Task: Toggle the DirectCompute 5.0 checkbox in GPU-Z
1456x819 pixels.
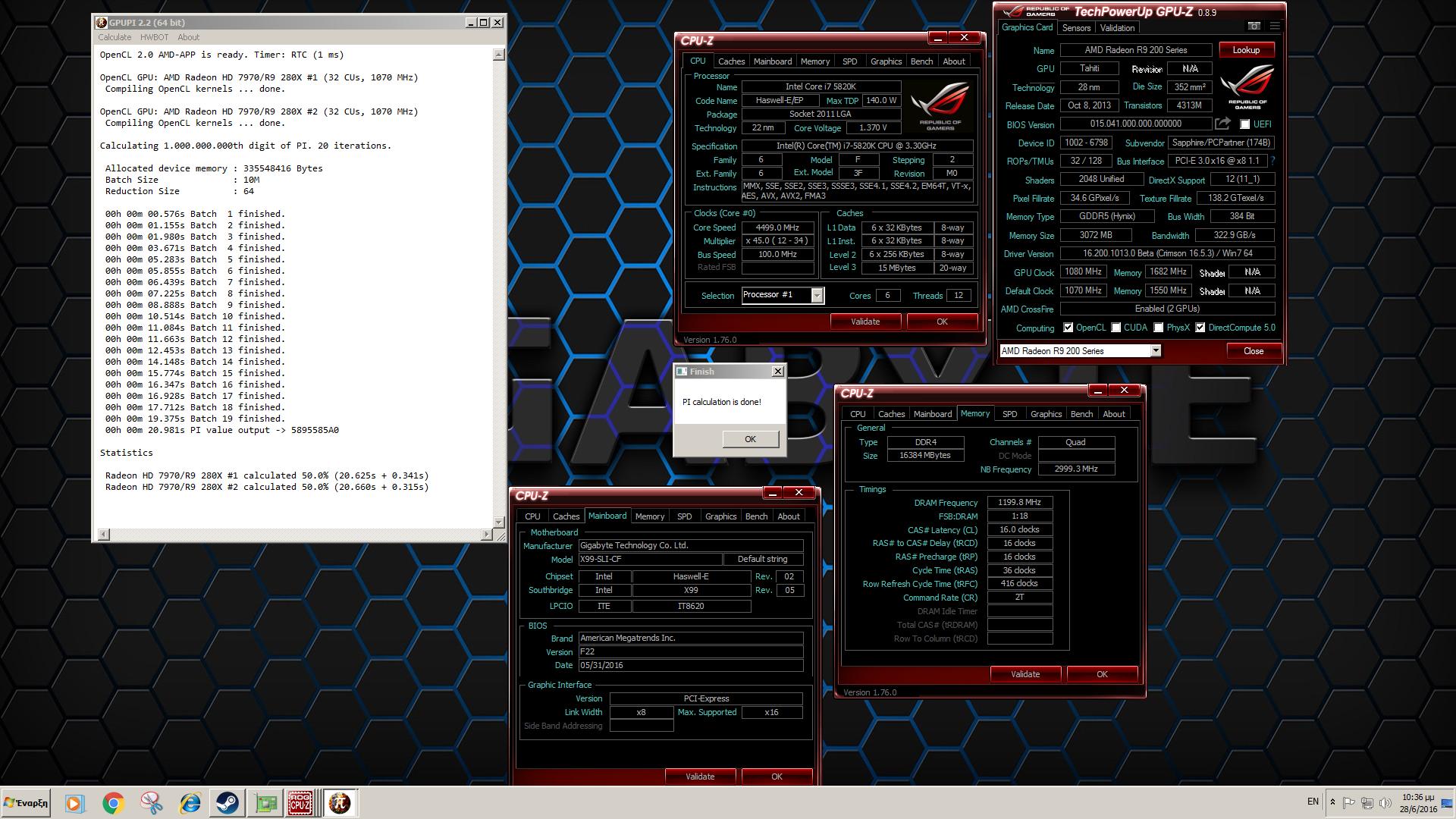Action: pos(1200,328)
